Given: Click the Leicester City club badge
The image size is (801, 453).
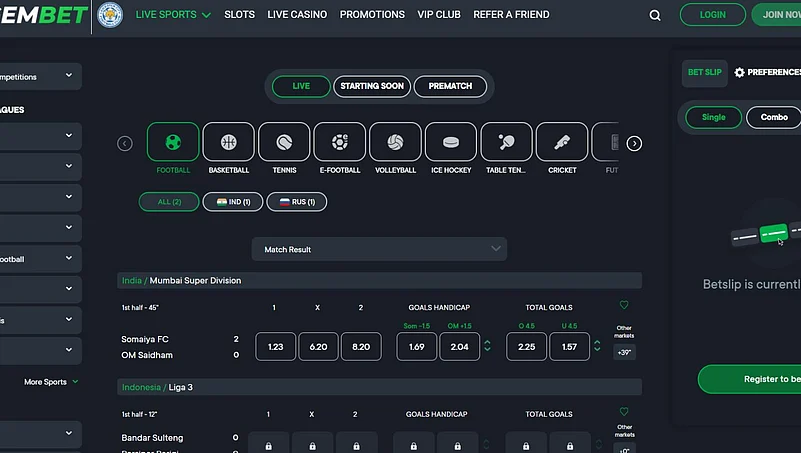Looking at the screenshot, I should click(110, 15).
